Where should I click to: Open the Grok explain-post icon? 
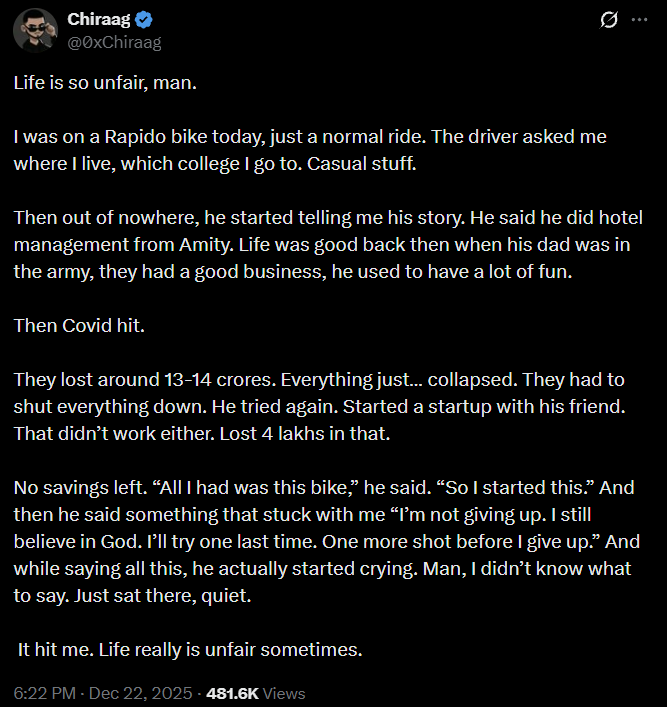(x=606, y=20)
